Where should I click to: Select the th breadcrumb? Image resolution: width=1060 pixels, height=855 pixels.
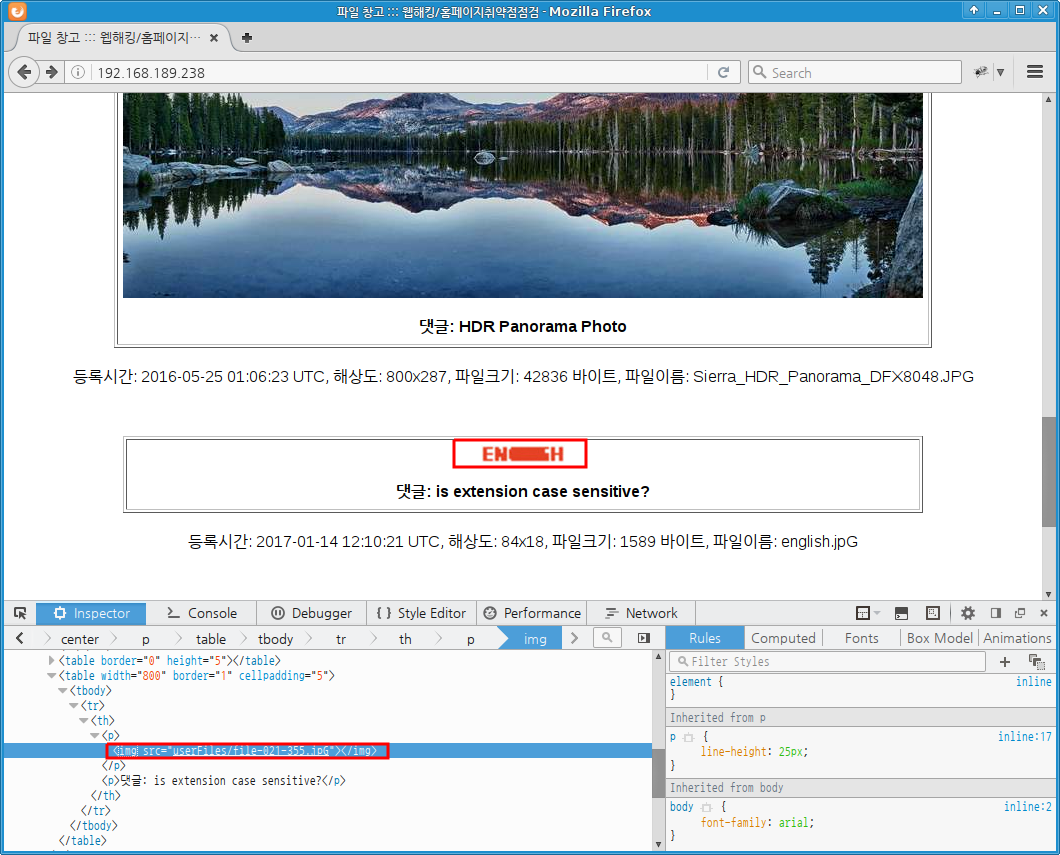point(405,639)
